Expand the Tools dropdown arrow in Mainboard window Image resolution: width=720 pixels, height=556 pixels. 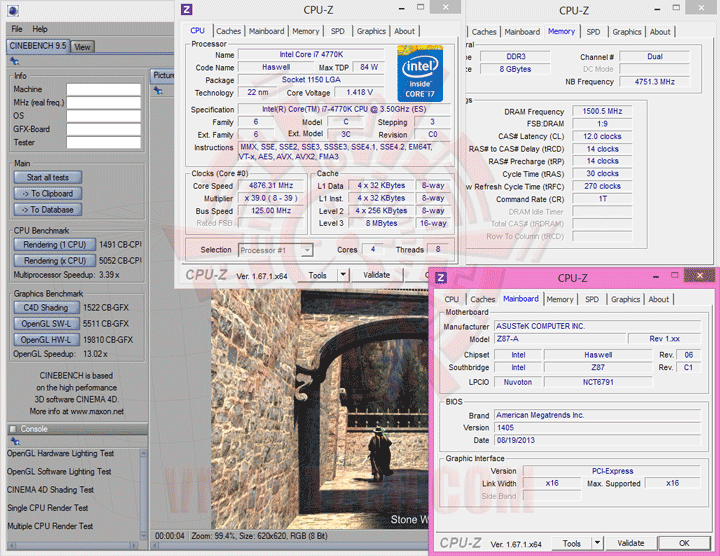pyautogui.click(x=596, y=543)
